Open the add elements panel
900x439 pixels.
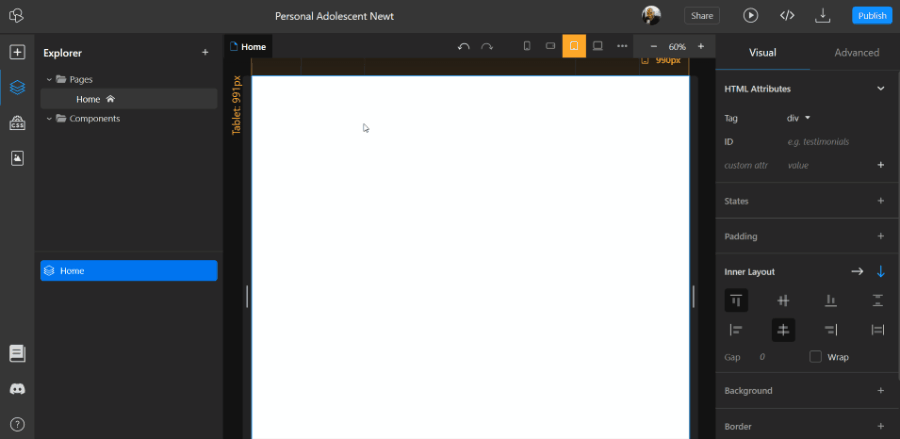17,52
